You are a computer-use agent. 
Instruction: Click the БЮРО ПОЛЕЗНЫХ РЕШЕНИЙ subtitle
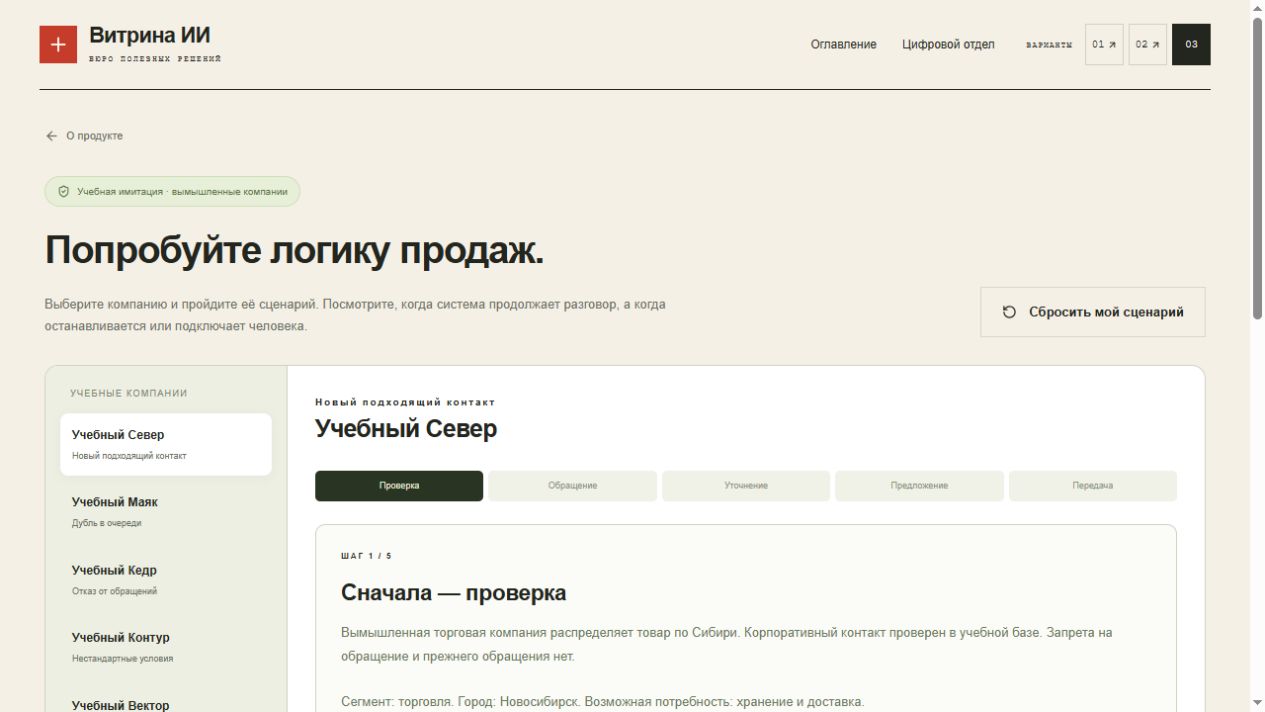[155, 59]
